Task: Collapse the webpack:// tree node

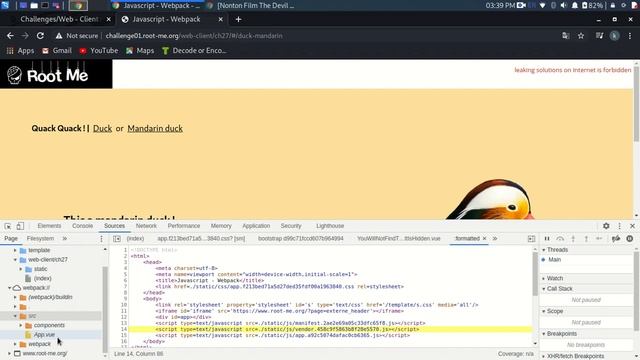Action: (9, 288)
